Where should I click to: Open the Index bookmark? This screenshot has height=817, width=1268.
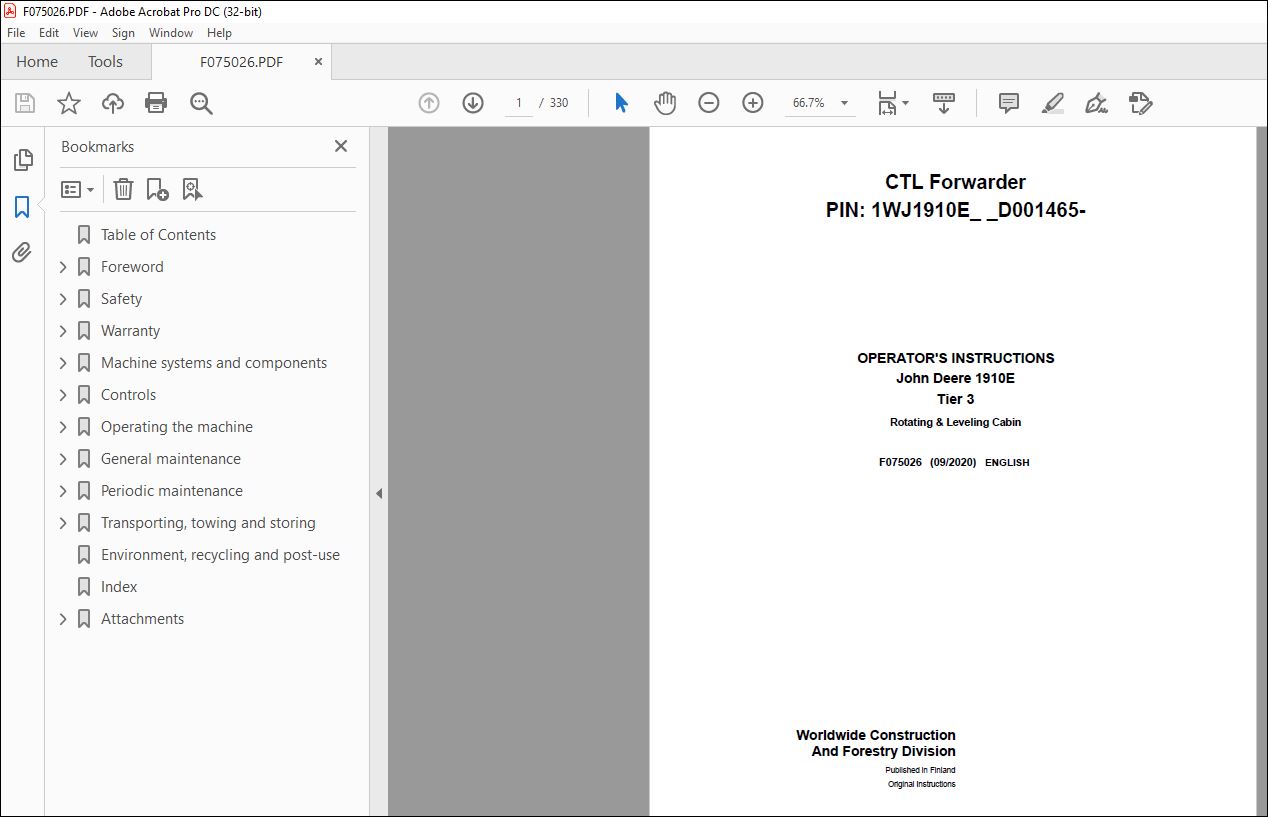coord(119,587)
